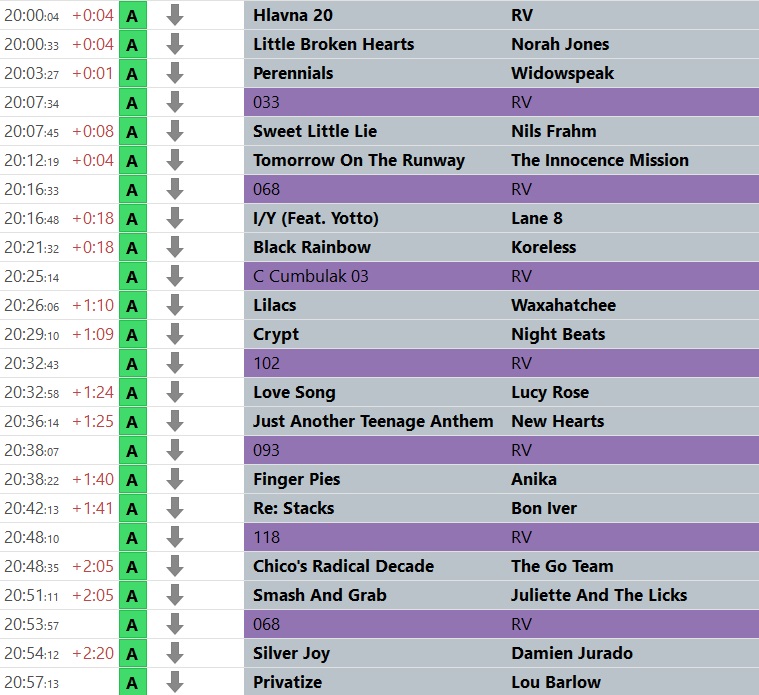Select the track title Tomorrow On The Runway
759x695 pixels.
(x=359, y=160)
